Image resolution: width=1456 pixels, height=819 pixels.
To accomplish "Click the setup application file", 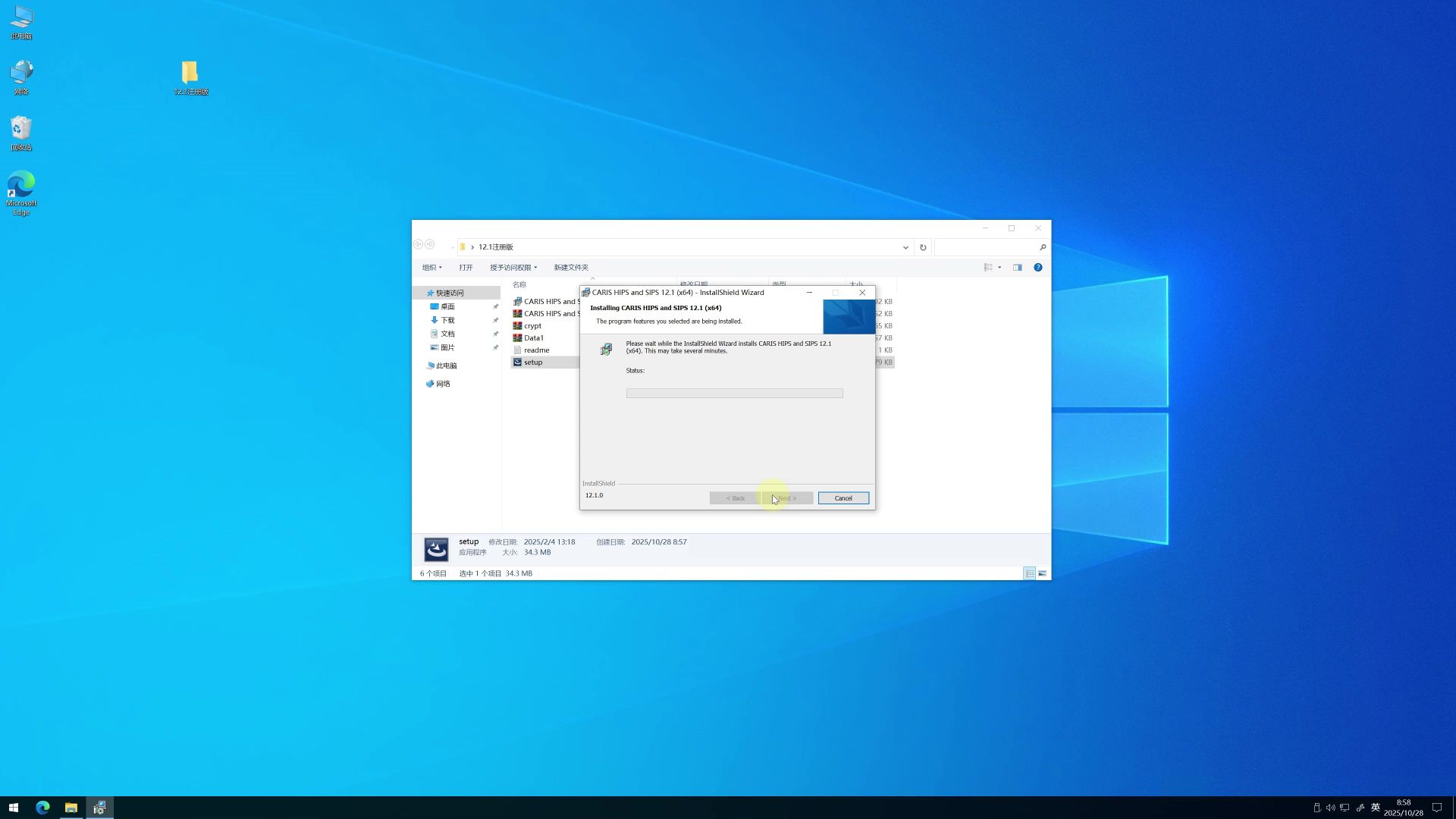I will 533,362.
